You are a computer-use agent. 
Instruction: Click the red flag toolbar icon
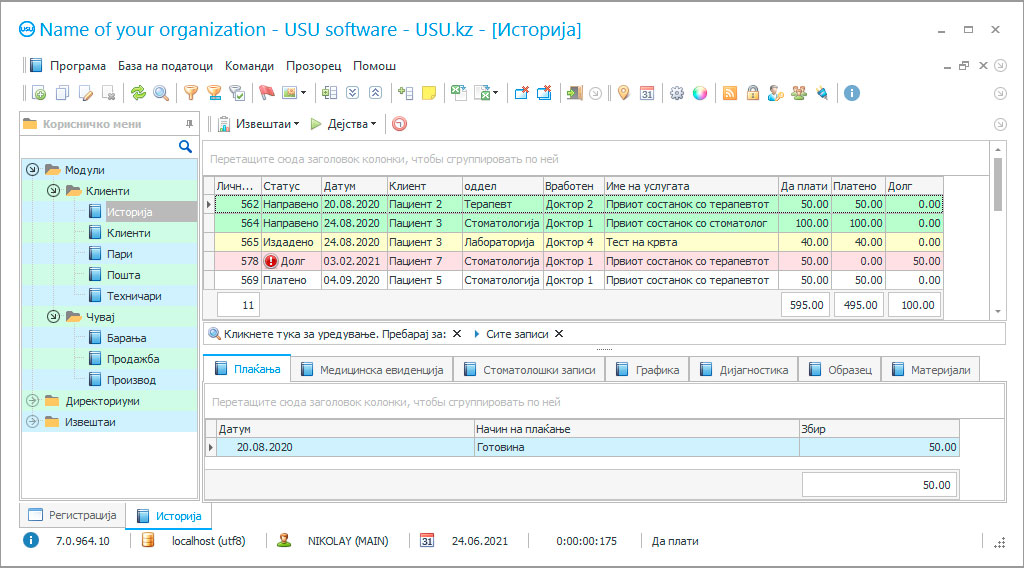pyautogui.click(x=266, y=93)
